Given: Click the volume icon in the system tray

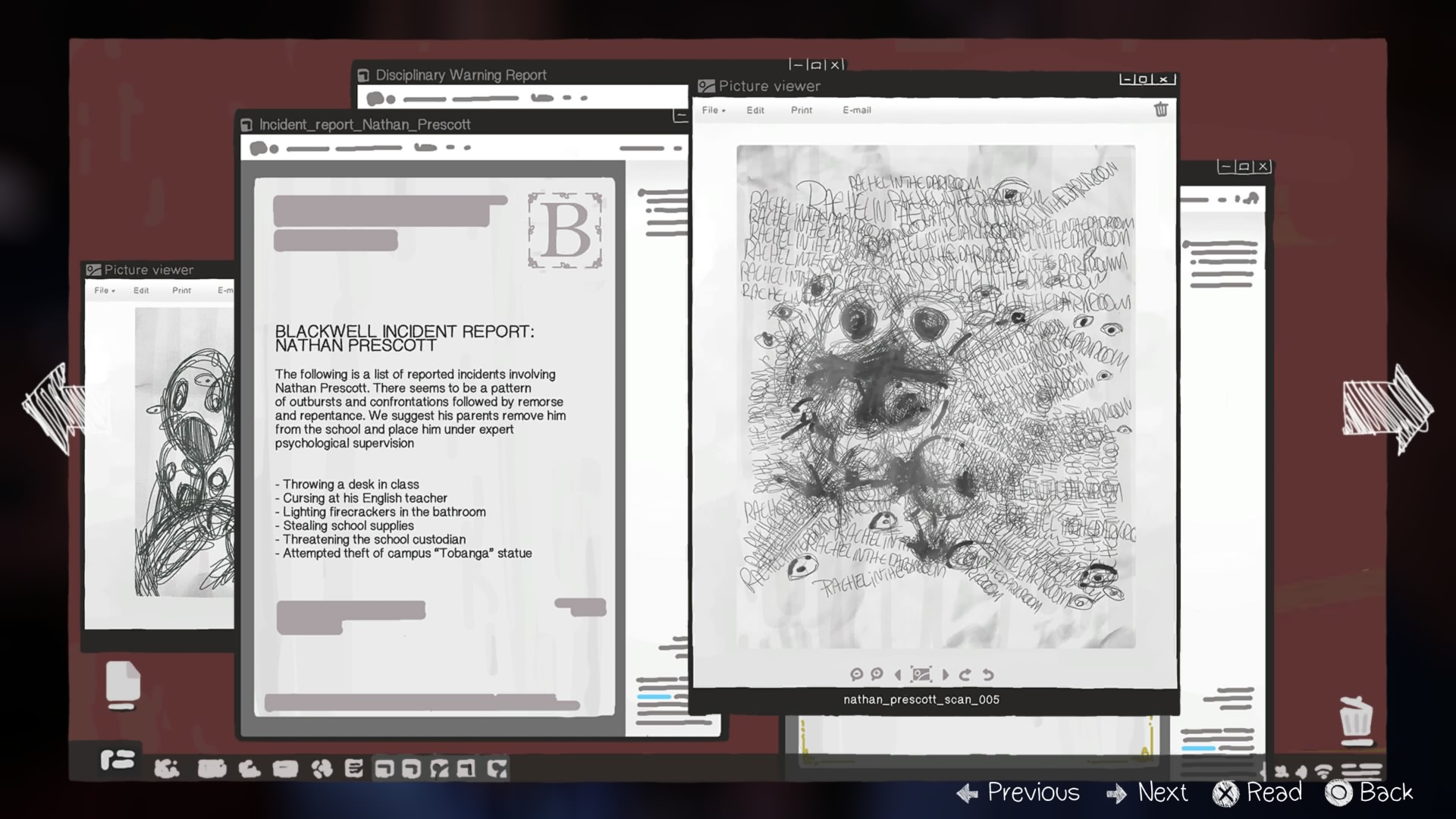Looking at the screenshot, I should [1302, 772].
